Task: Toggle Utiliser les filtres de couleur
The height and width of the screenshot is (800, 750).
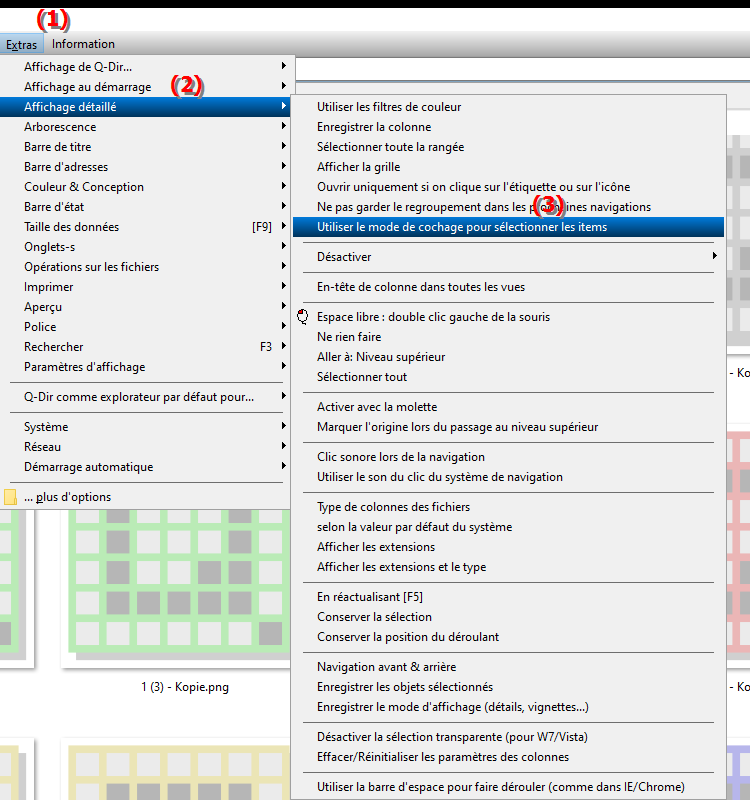Action: [389, 107]
